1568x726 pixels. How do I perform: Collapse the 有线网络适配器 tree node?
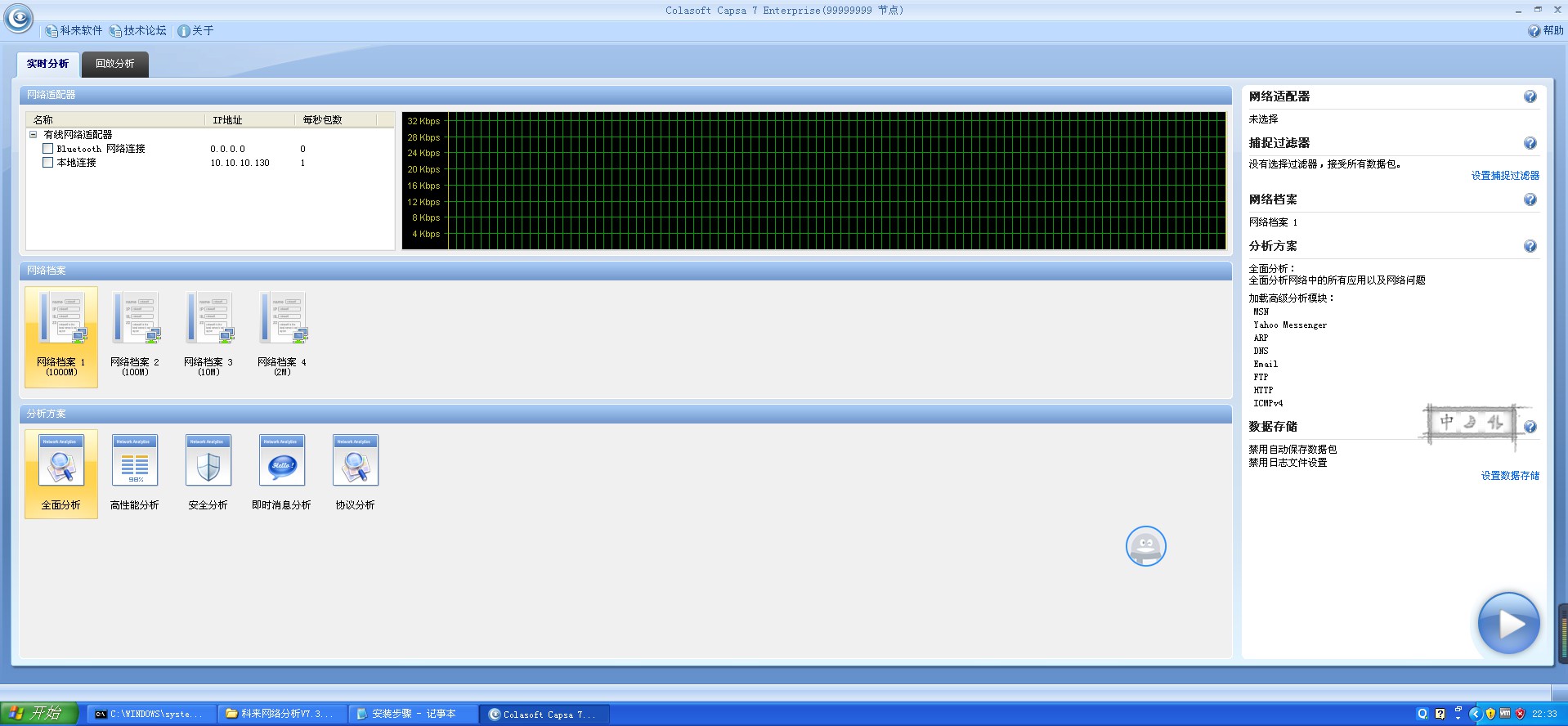pos(34,135)
